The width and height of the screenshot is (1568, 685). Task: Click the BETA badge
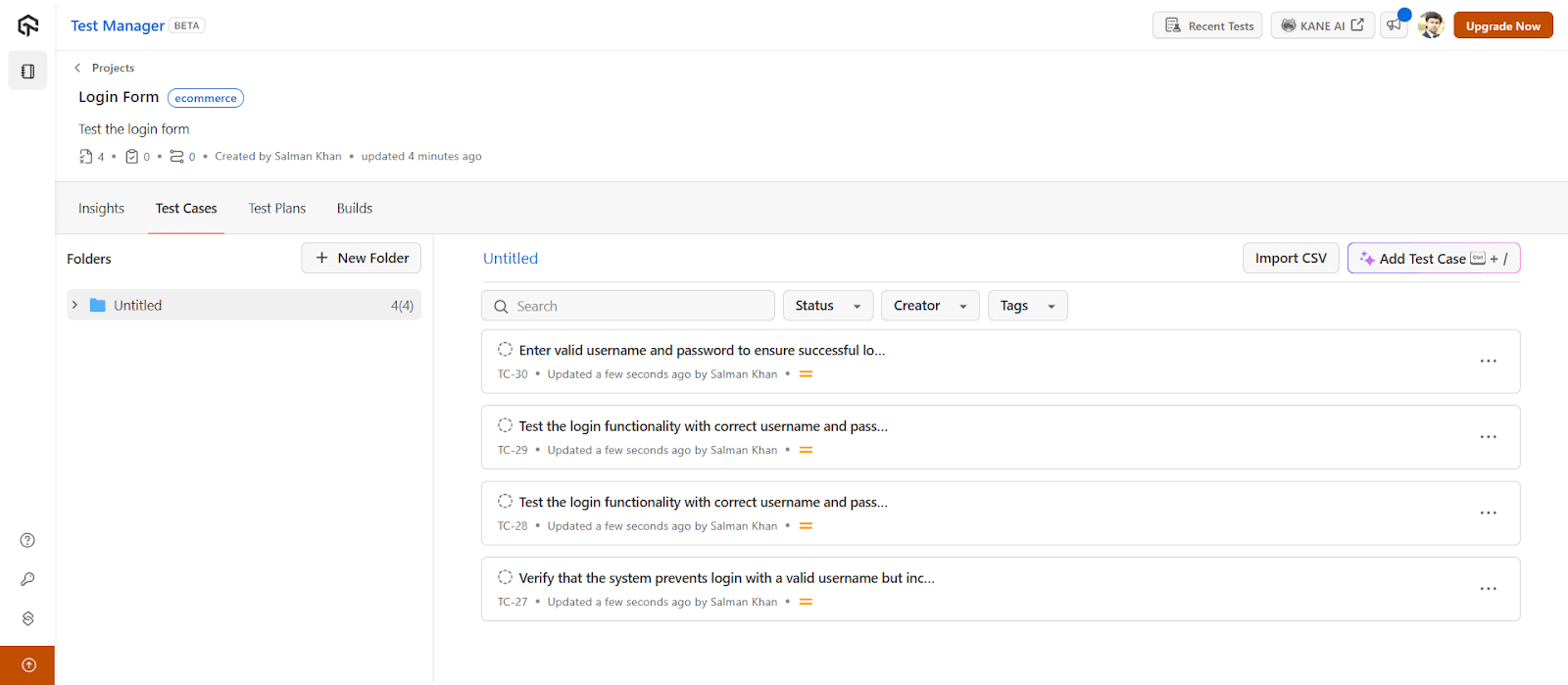tap(186, 25)
